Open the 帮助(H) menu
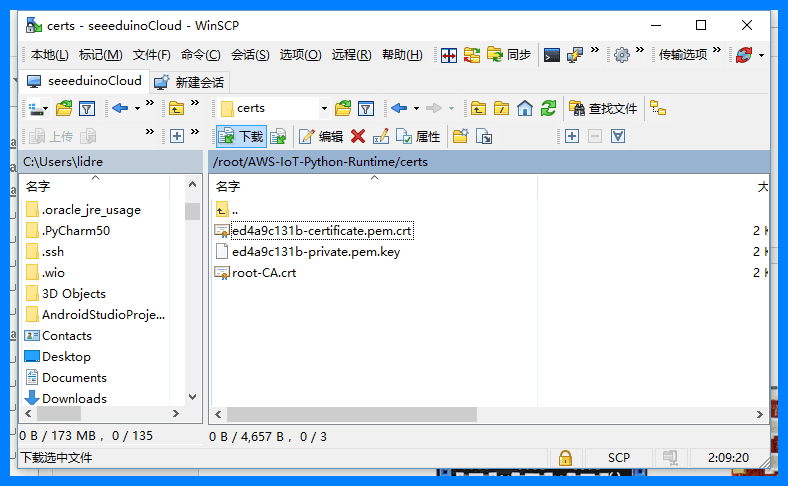 click(402, 55)
